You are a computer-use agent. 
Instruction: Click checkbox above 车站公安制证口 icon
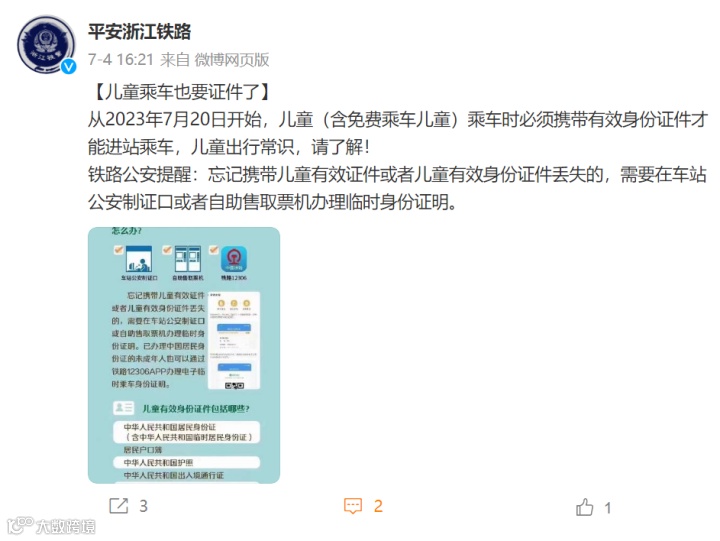pos(118,250)
